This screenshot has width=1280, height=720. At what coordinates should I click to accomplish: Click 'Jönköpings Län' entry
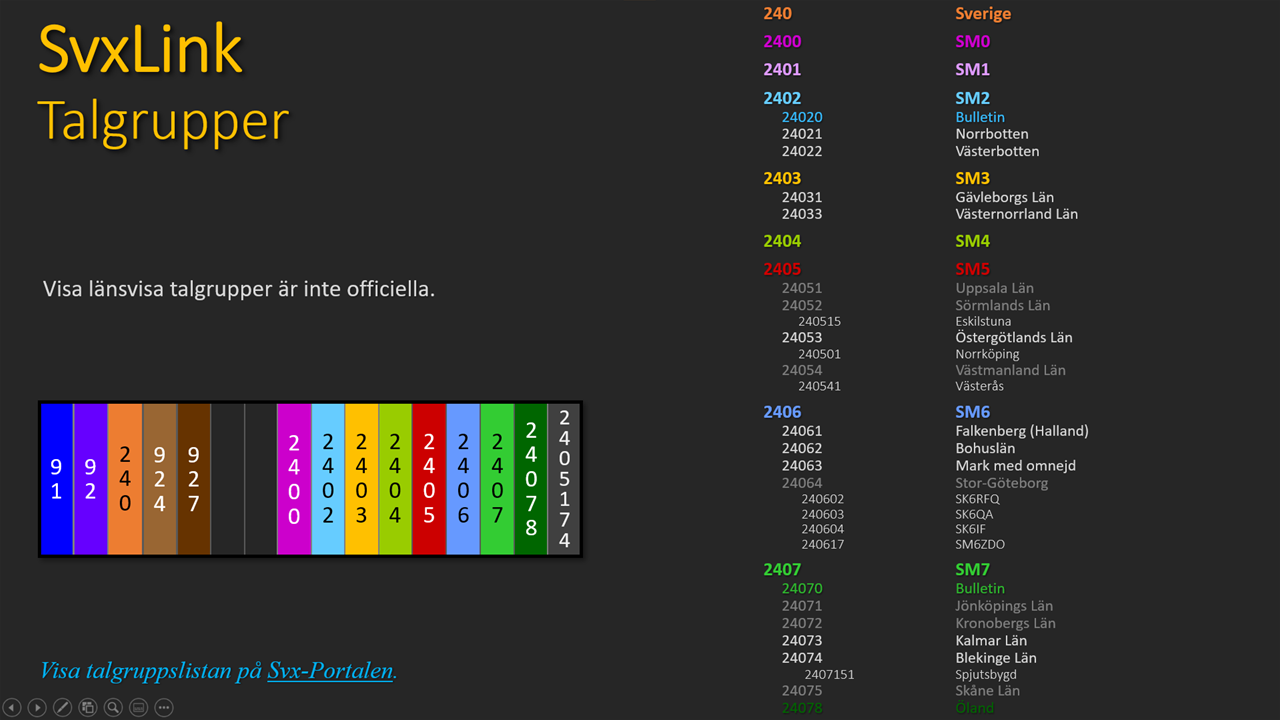tap(1003, 606)
